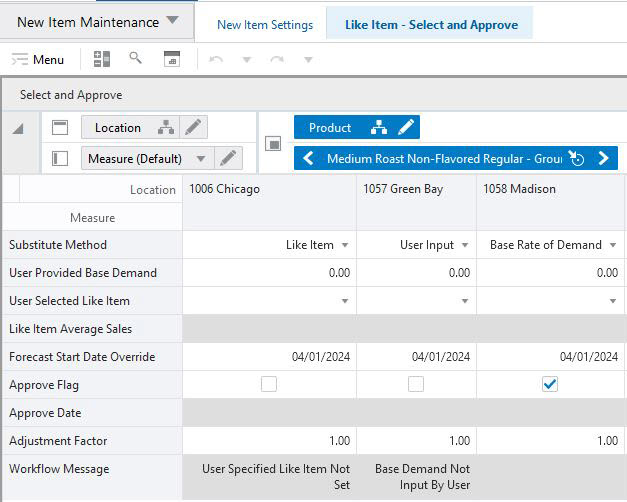Viewport: 627px width, 502px height.
Task: Click the search magnifier icon
Action: coord(135,58)
